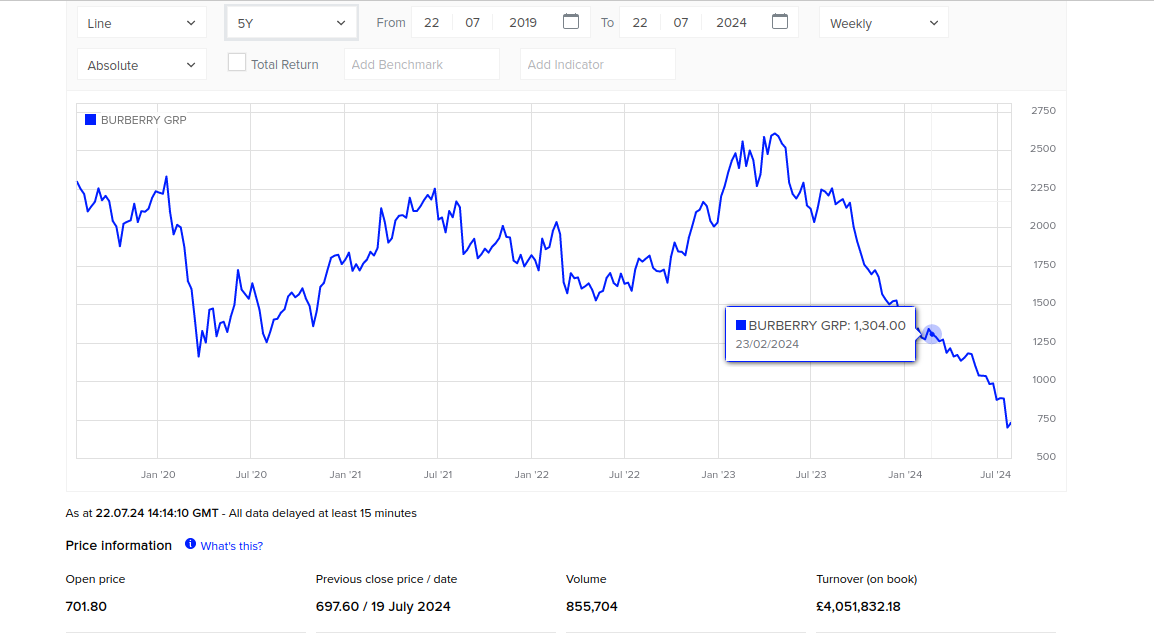The width and height of the screenshot is (1154, 635).
Task: Click the chart tooltip showing 1,304.00
Action: (820, 334)
